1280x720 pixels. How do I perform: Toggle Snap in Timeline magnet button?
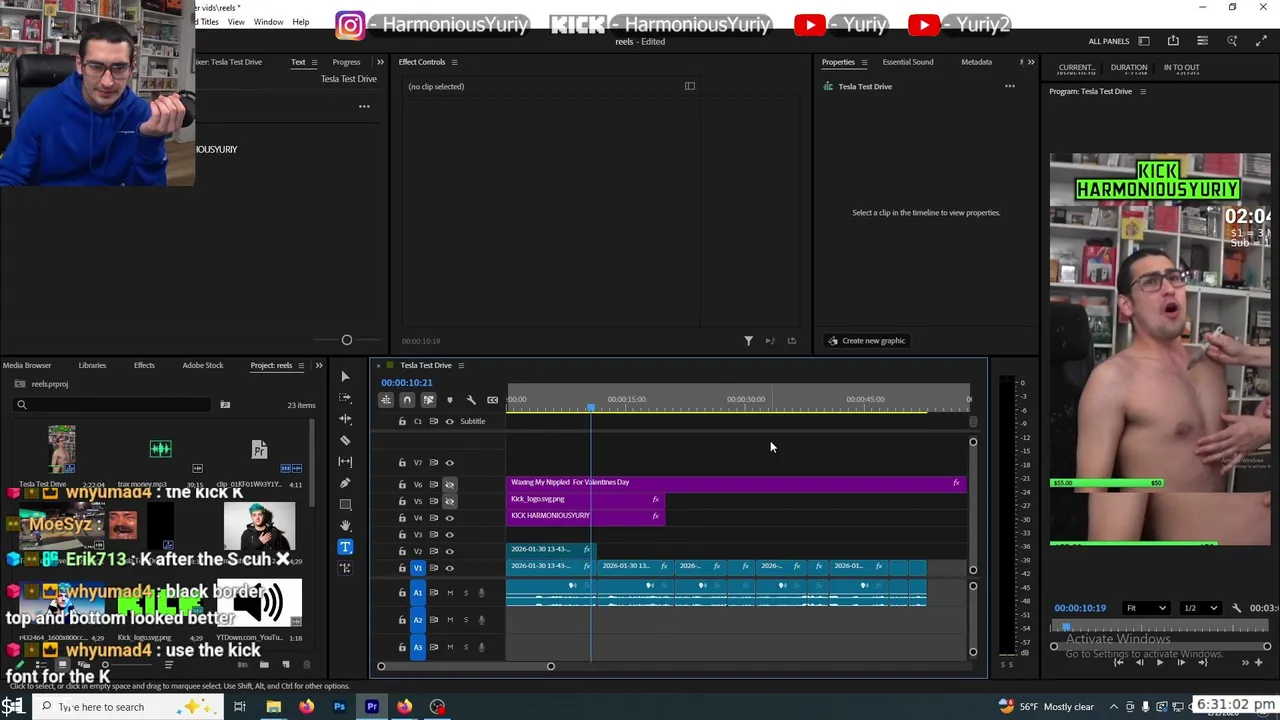click(x=407, y=400)
